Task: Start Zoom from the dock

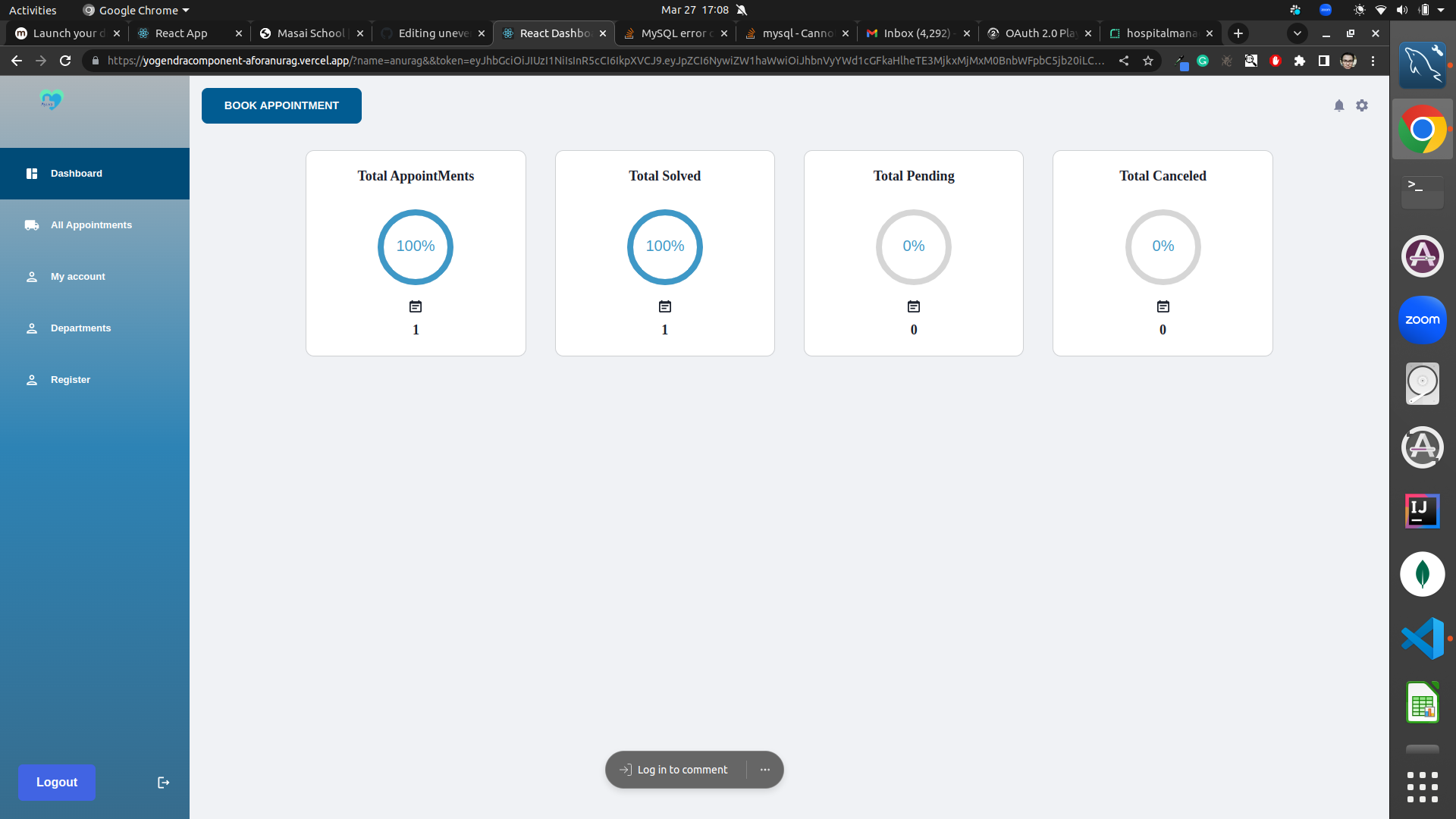Action: click(1422, 319)
